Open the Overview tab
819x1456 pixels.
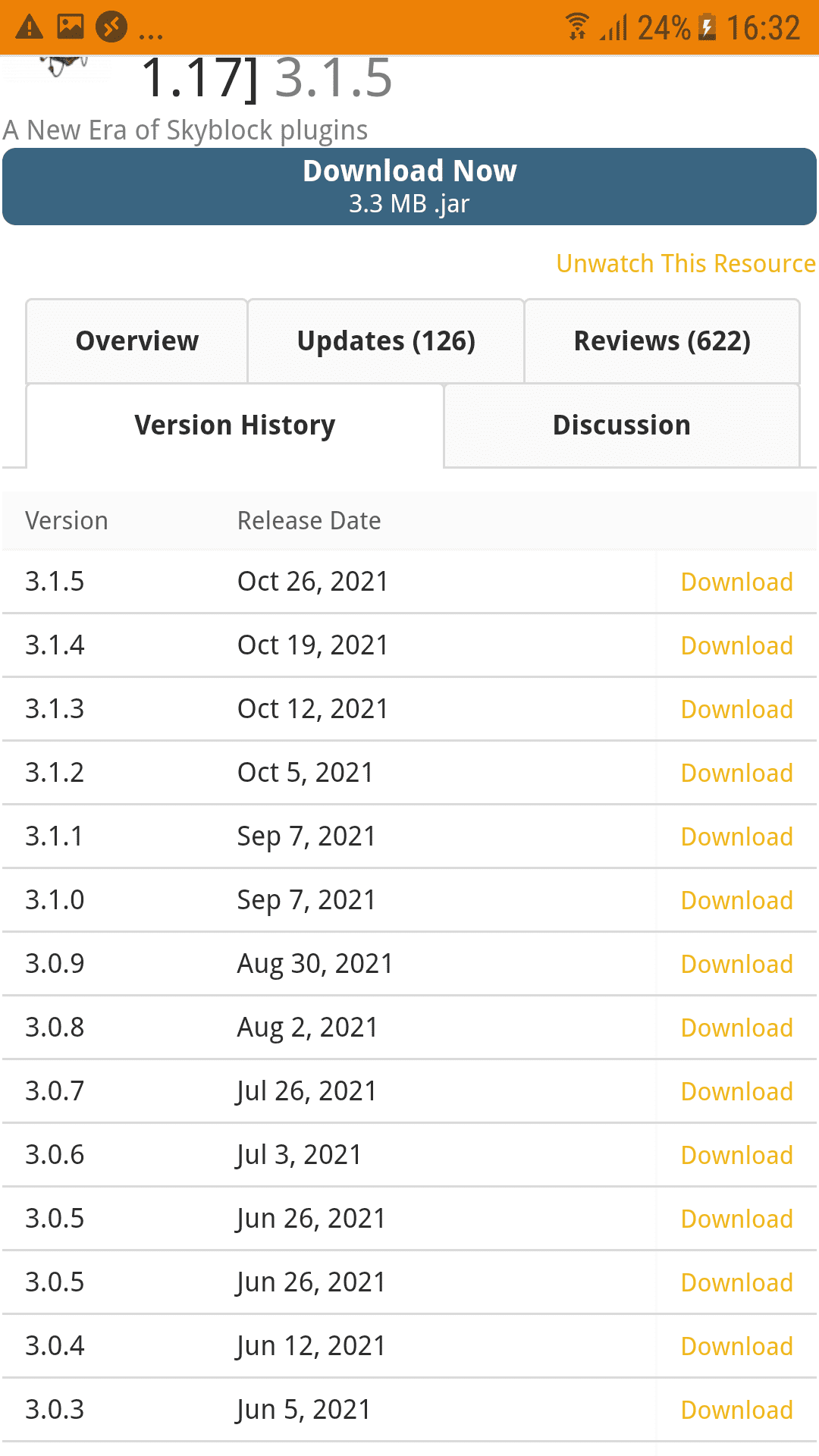tap(137, 341)
